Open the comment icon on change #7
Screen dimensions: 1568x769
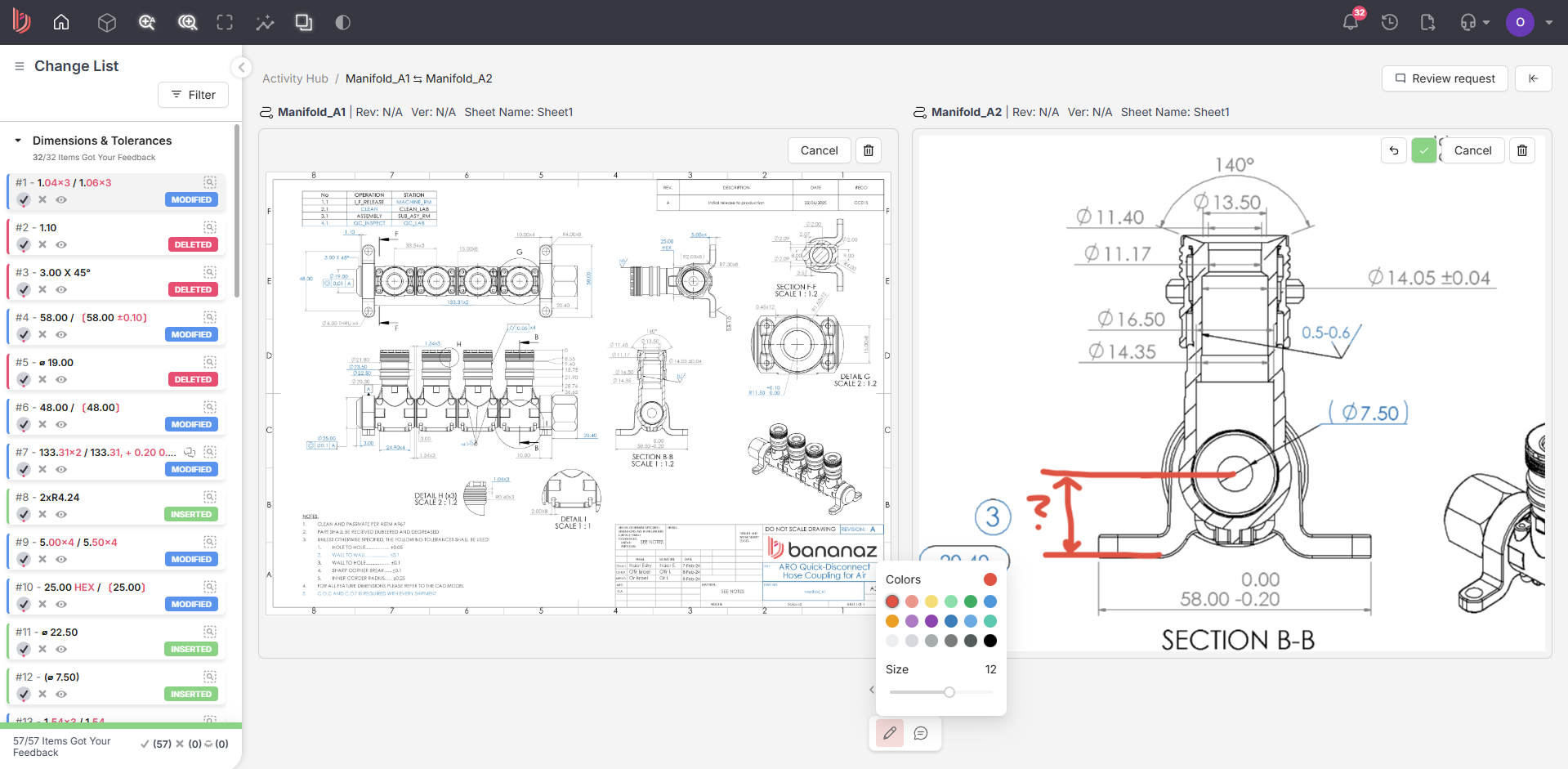[x=190, y=452]
